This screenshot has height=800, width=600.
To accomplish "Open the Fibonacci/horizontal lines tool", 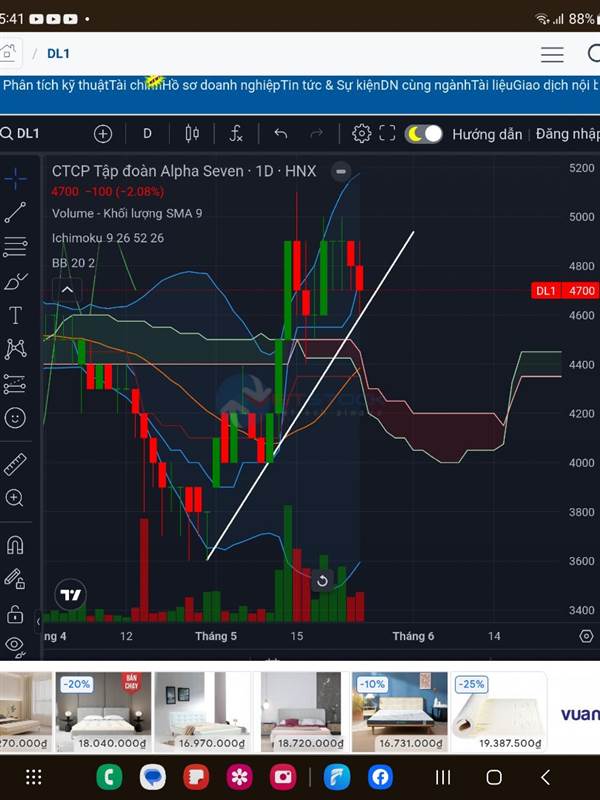I will click(15, 247).
